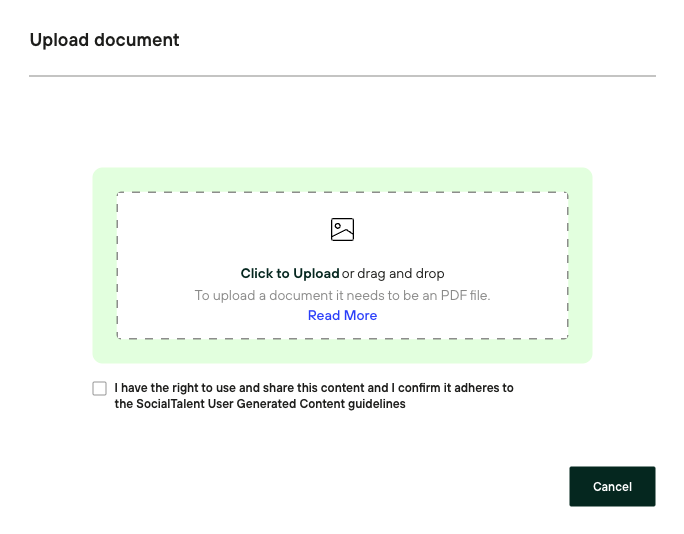The image size is (684, 534).
Task: Click the left green margin of the upload panel
Action: (104, 265)
